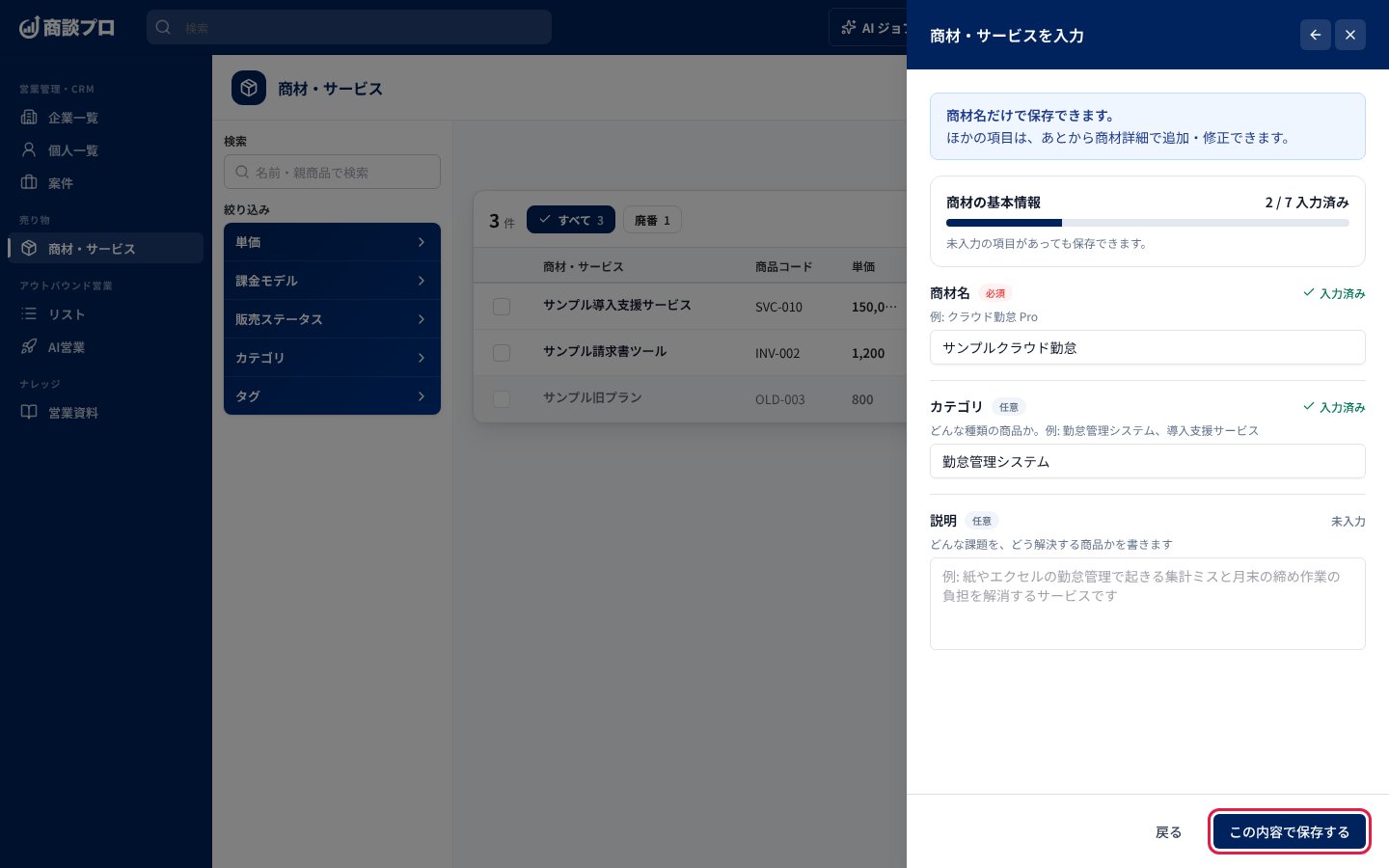
Task: Click the AI営業 rocket icon
Action: pos(29,347)
